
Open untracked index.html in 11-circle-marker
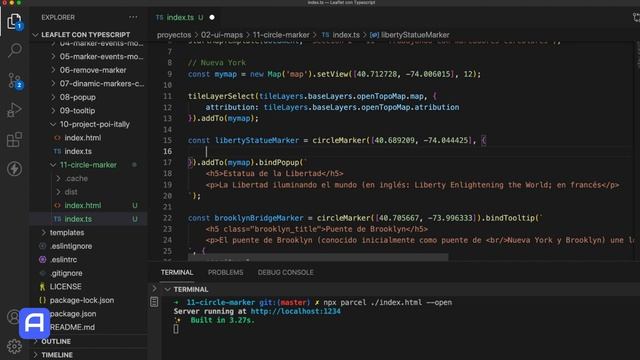82,205
